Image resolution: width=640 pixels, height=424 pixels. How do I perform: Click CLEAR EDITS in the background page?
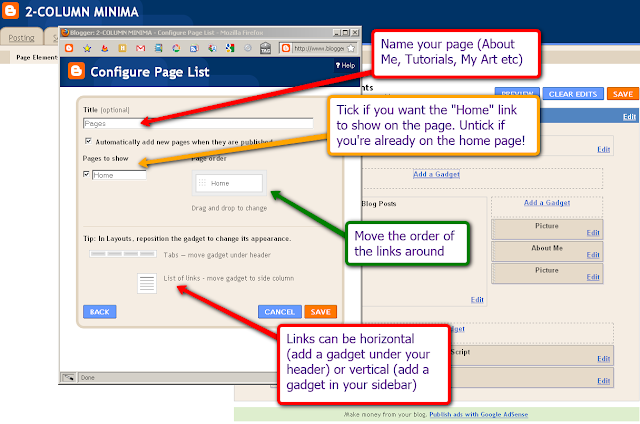pos(573,94)
